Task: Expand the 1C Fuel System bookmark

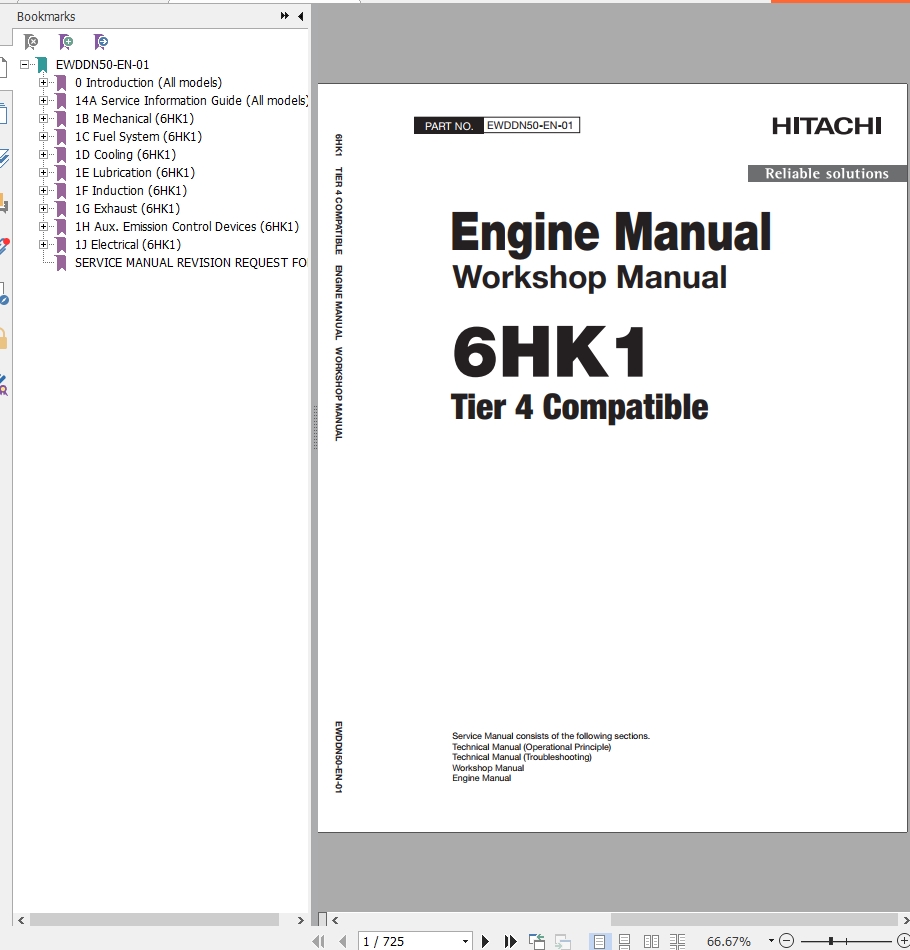Action: [x=44, y=136]
